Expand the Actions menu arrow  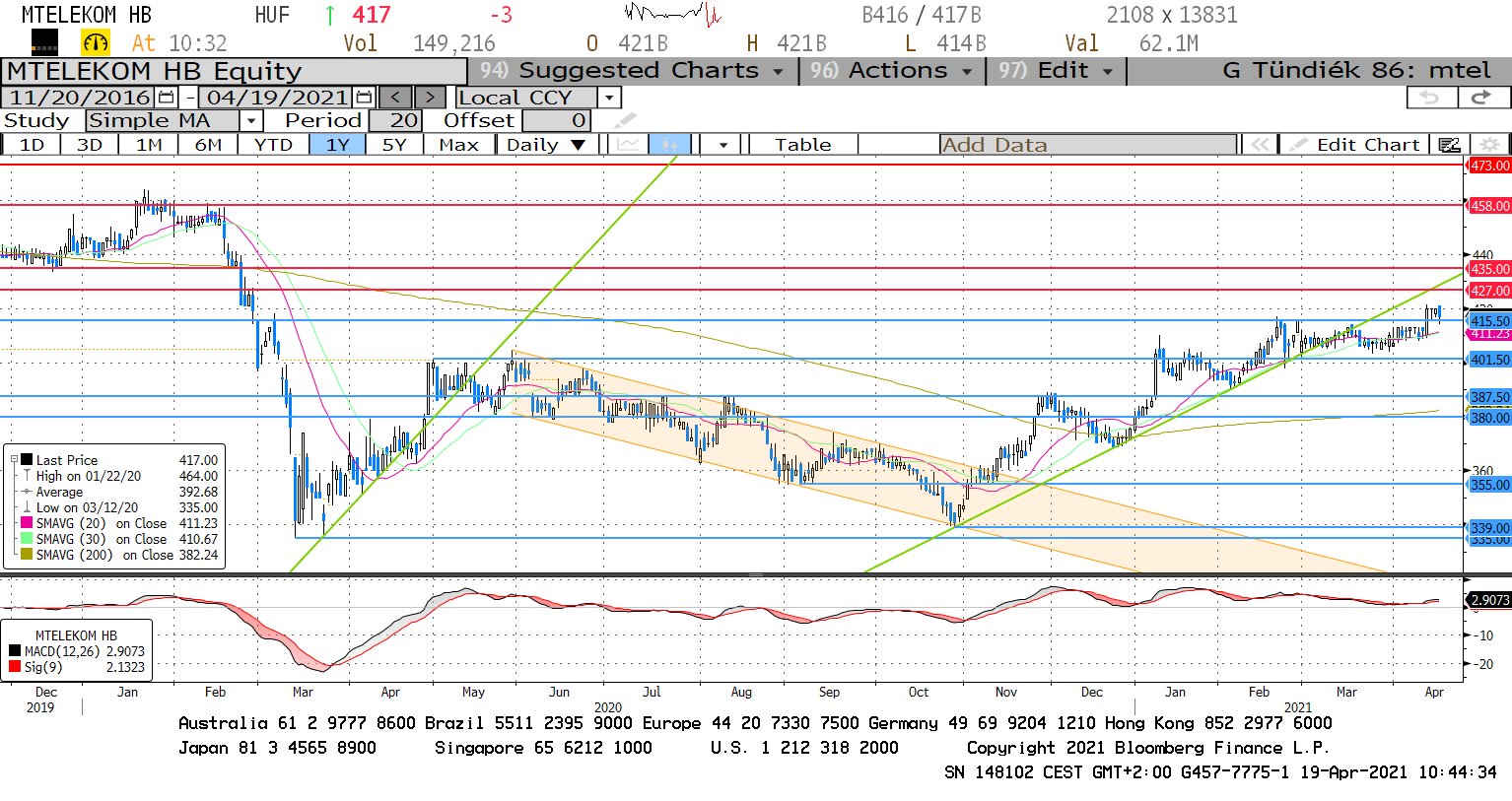967,71
